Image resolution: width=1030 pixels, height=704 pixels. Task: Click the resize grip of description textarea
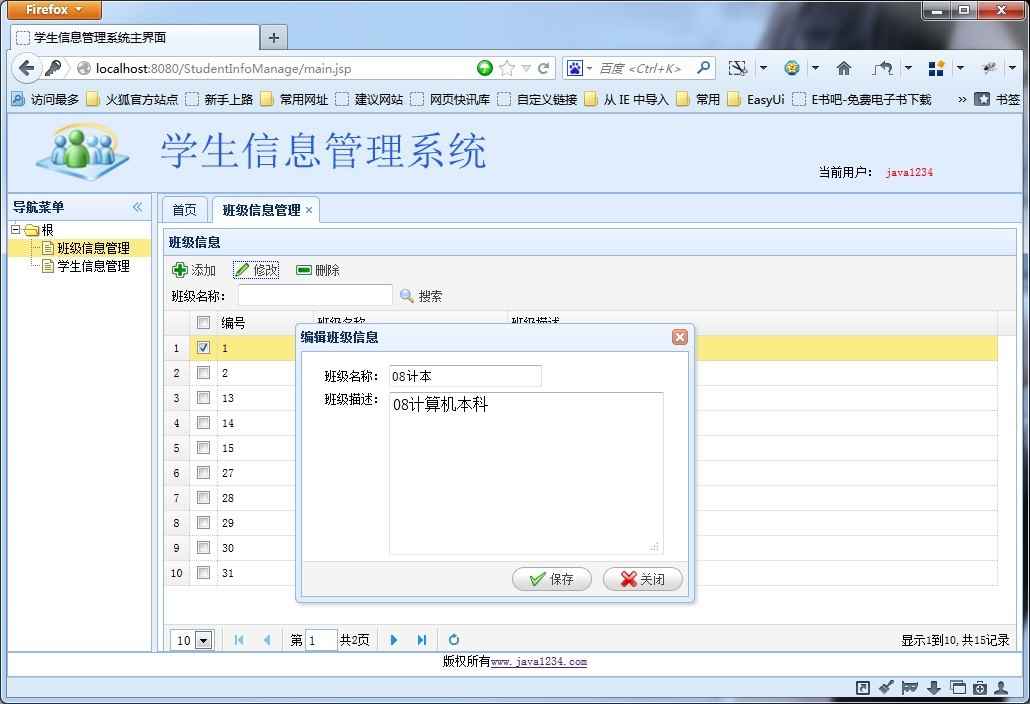654,546
